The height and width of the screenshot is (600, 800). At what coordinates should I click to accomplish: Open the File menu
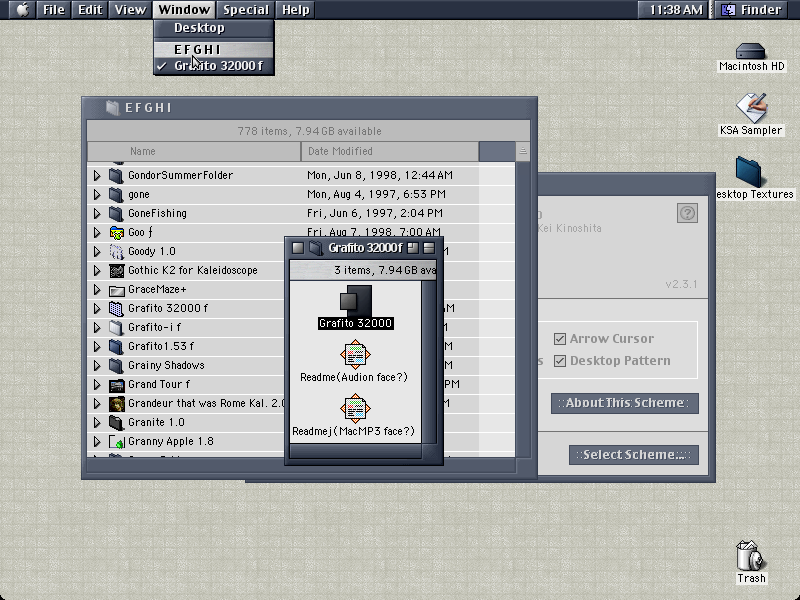[54, 10]
